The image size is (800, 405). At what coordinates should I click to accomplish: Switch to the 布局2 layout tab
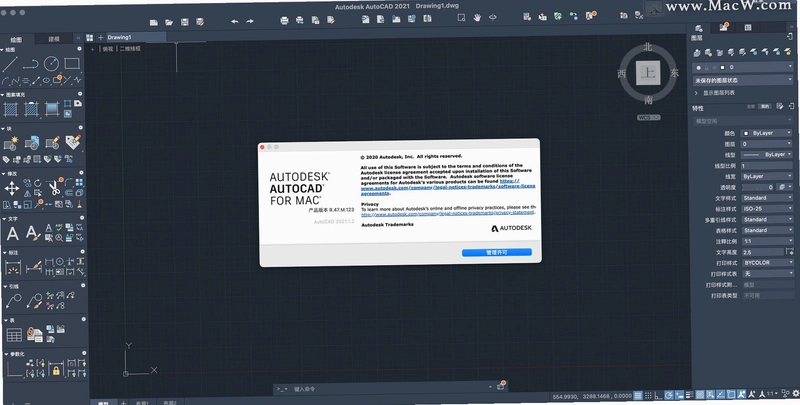point(170,402)
